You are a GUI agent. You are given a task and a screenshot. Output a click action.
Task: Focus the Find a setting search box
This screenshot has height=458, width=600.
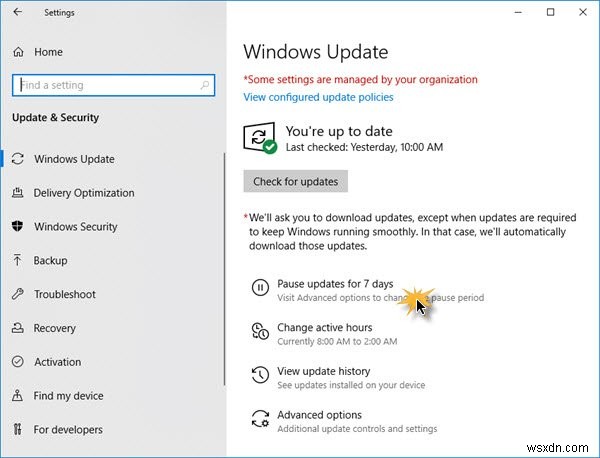click(x=113, y=85)
